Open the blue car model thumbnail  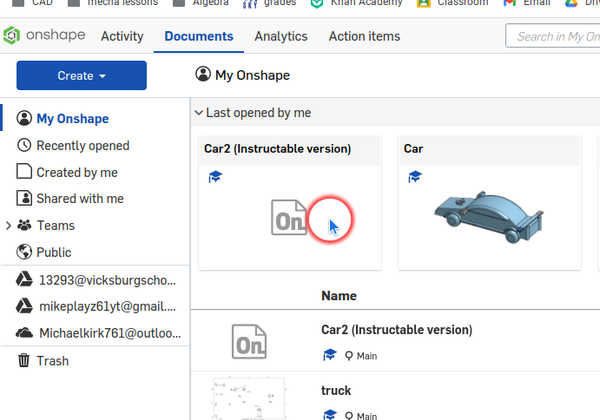click(x=489, y=217)
